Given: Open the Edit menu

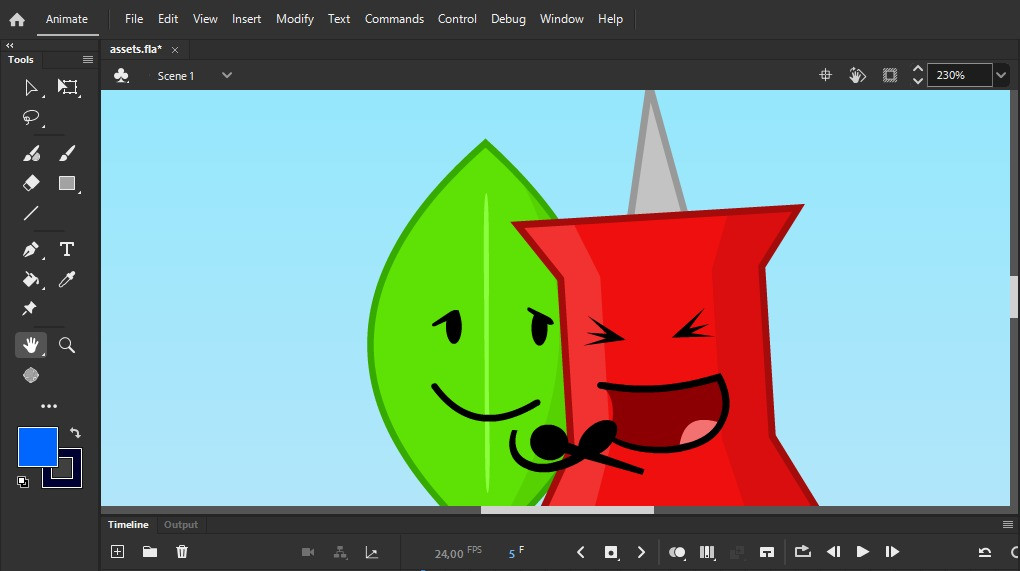Looking at the screenshot, I should [168, 19].
